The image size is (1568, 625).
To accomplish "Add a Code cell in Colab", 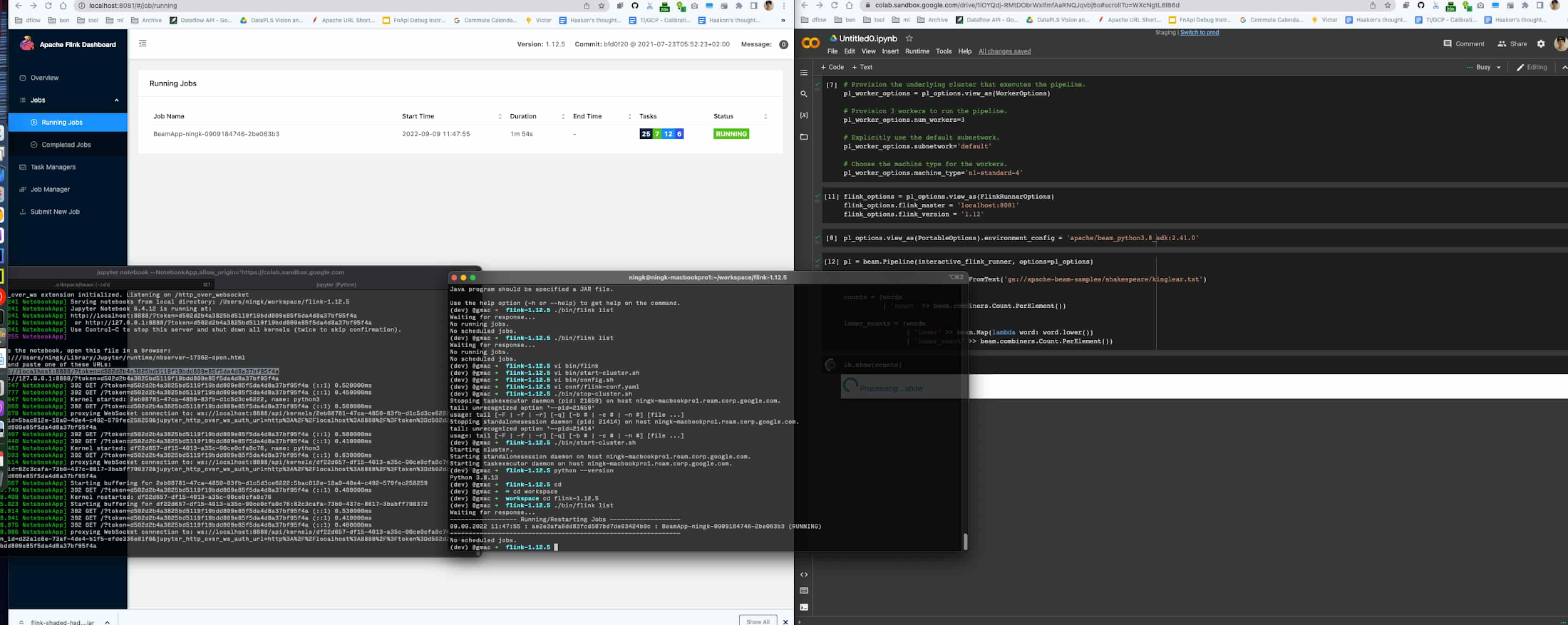I will pos(832,68).
